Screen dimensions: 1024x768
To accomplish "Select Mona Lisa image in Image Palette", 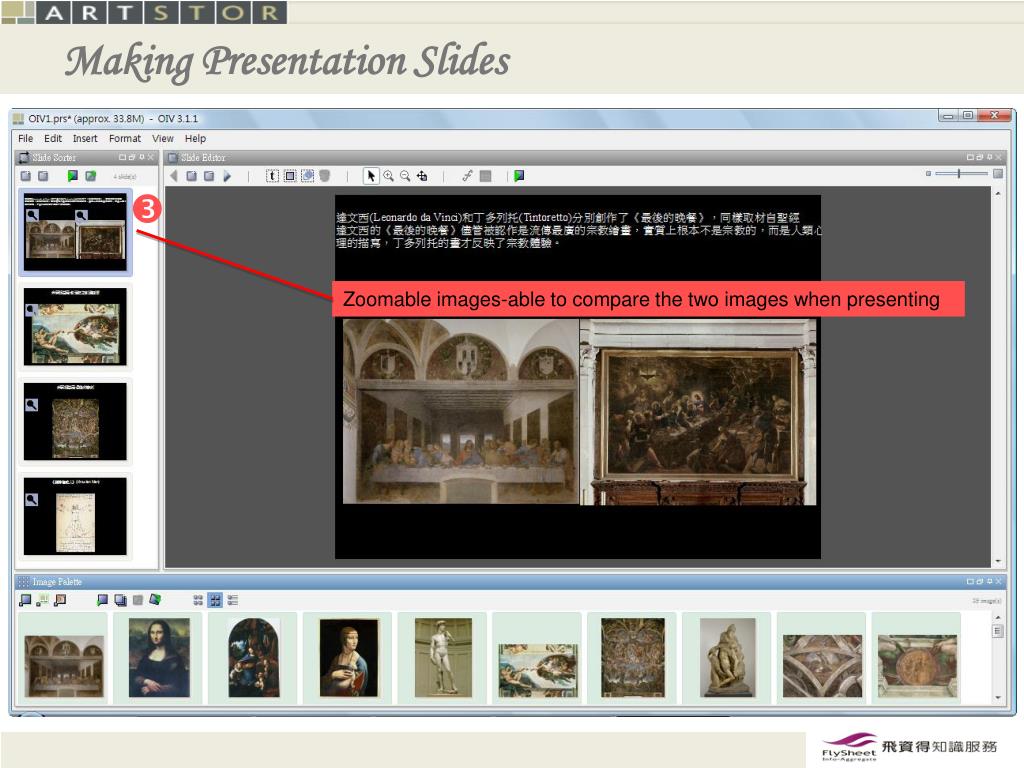I will [x=159, y=658].
